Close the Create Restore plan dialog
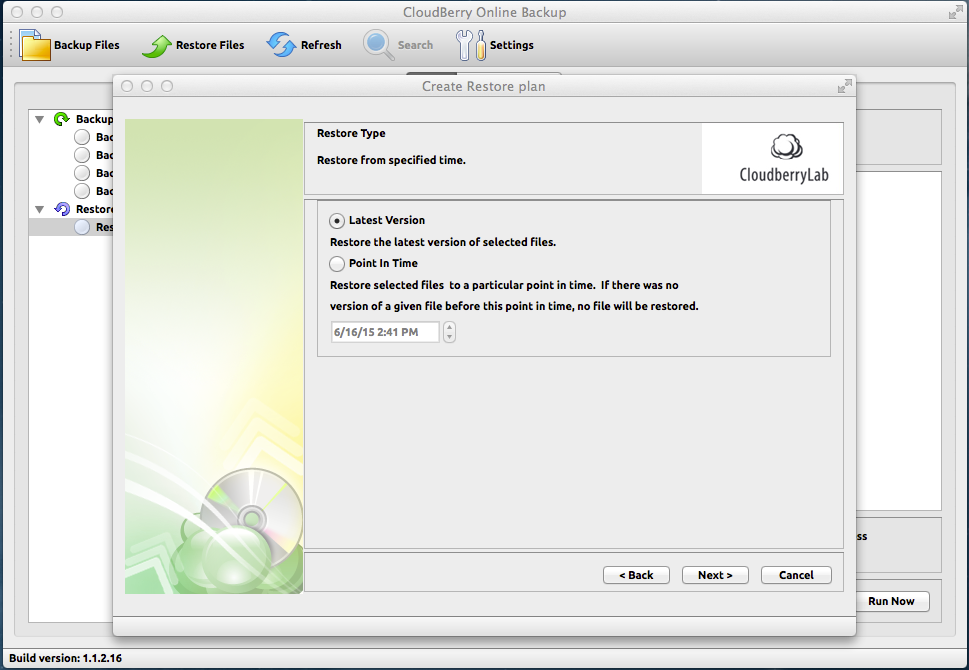Image resolution: width=969 pixels, height=670 pixels. pyautogui.click(x=127, y=86)
